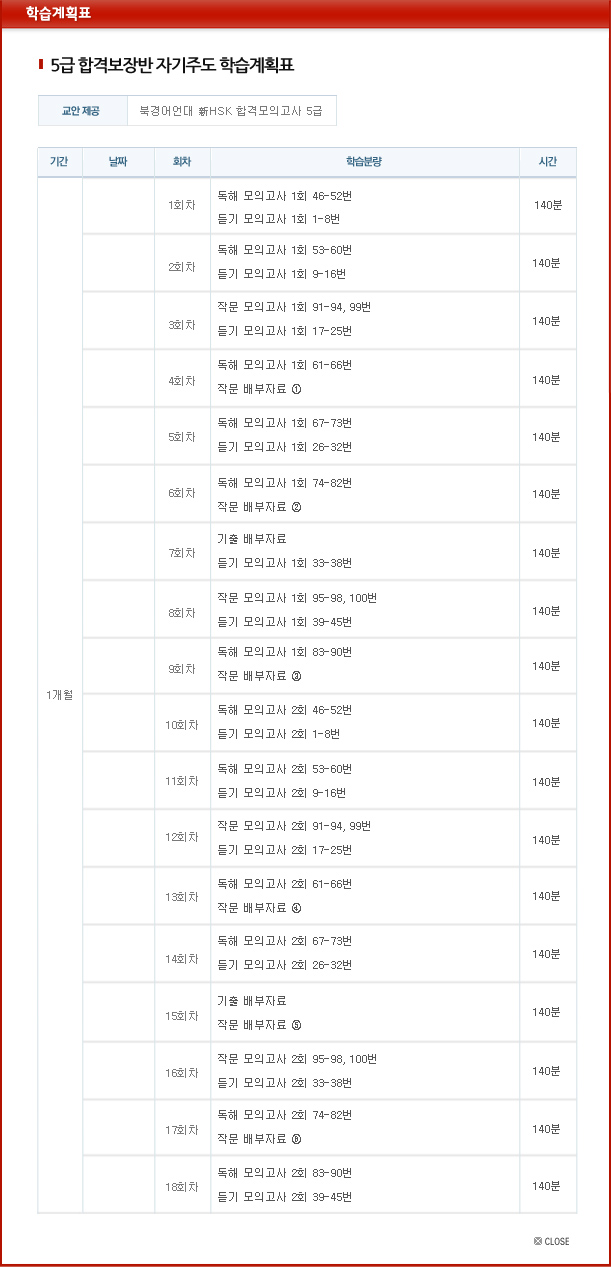This screenshot has height=1267, width=611.
Task: Click the CLOSE button at the bottom
Action: [557, 1241]
